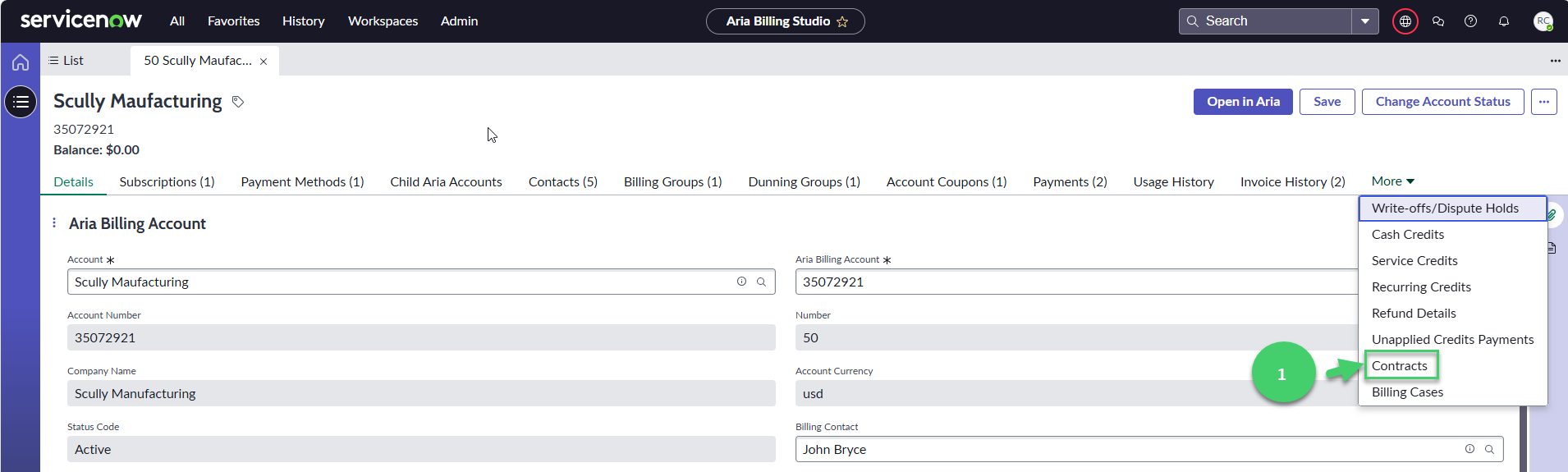Screen dimensions: 1568x472
Task: Favorite Aria Billing Studio with the star icon
Action: click(842, 21)
